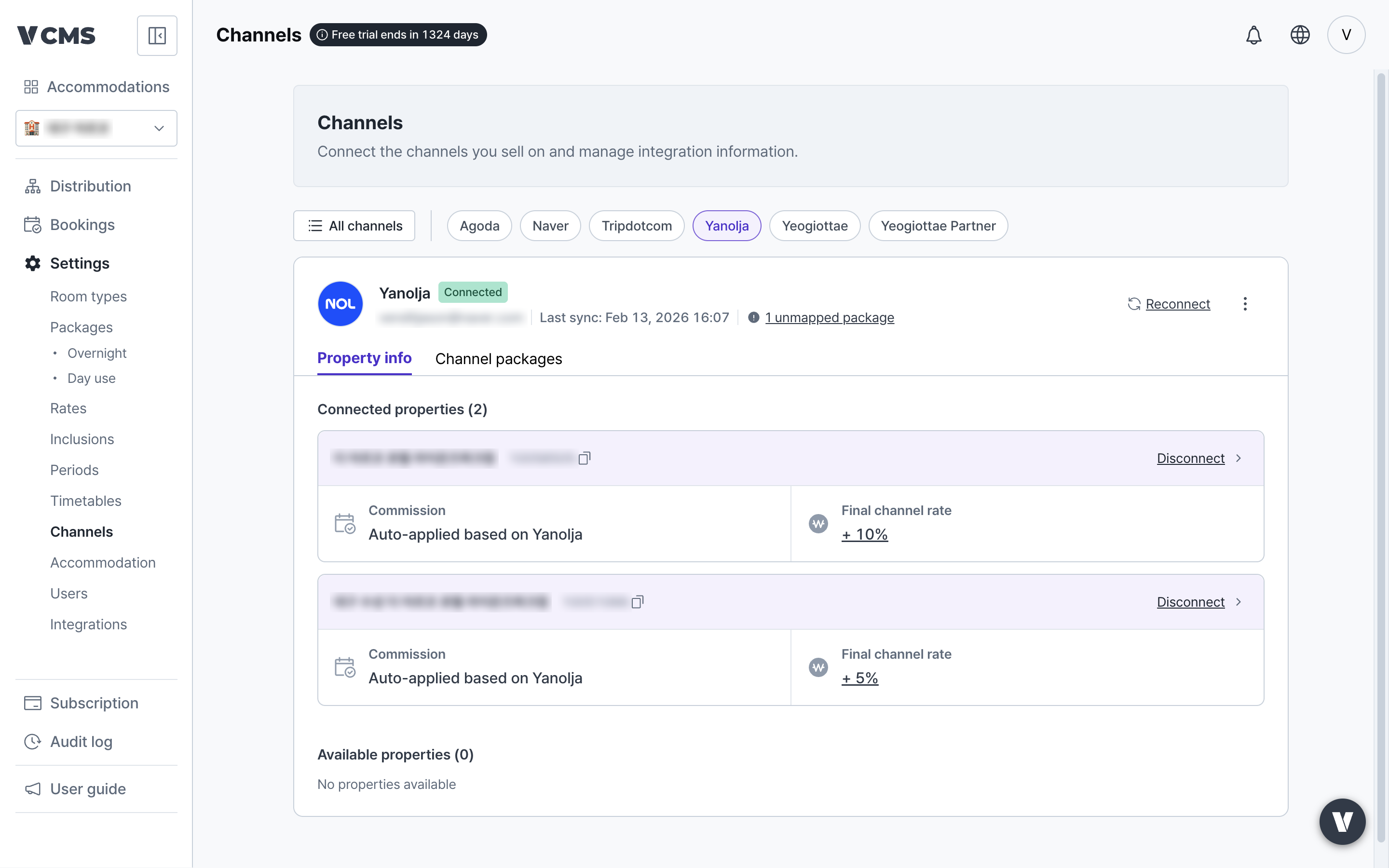Click the Accommodations grid icon
Image resolution: width=1389 pixels, height=868 pixels.
tap(31, 87)
